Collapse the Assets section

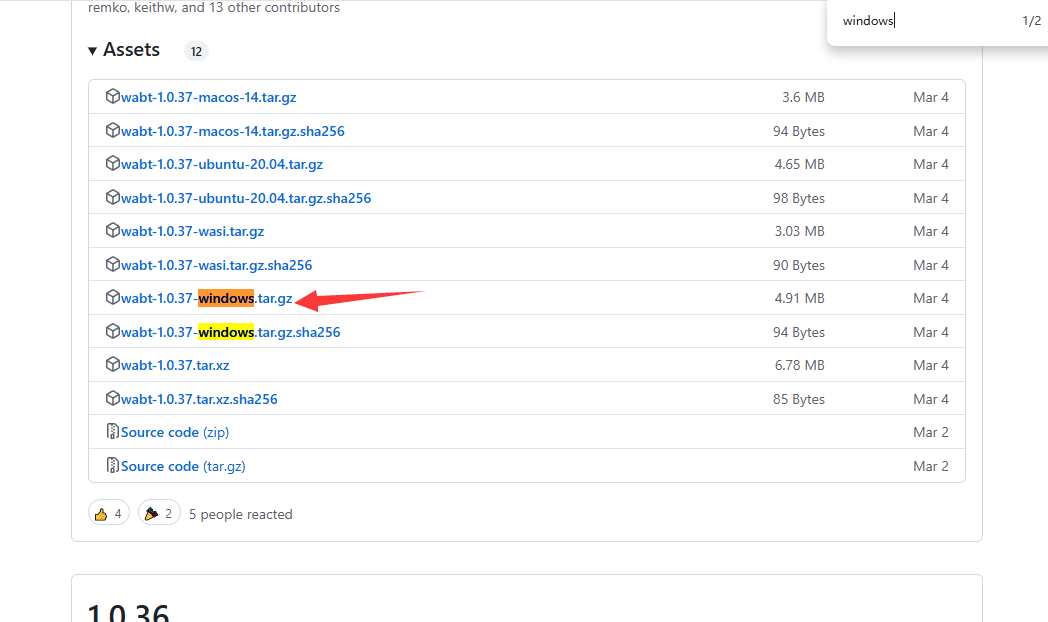click(x=92, y=49)
